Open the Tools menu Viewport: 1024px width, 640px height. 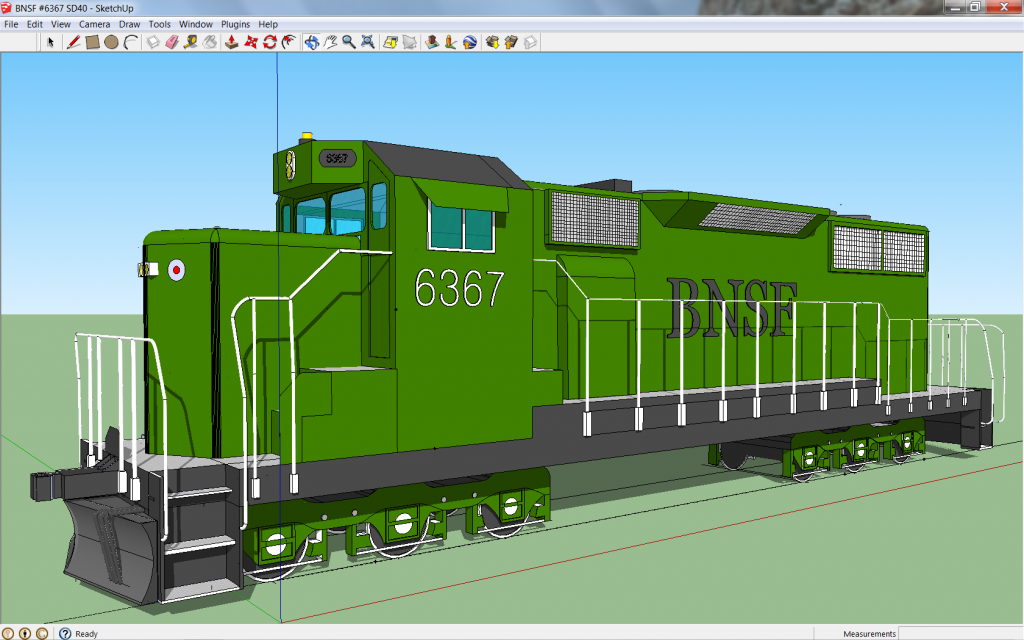click(x=159, y=24)
